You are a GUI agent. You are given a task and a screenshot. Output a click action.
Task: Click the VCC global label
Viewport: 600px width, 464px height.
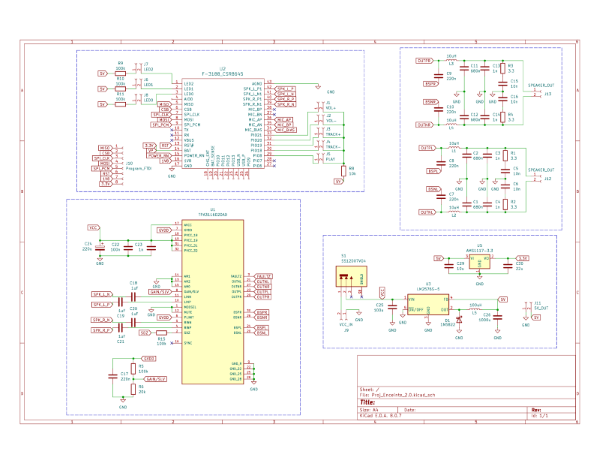coord(93,228)
